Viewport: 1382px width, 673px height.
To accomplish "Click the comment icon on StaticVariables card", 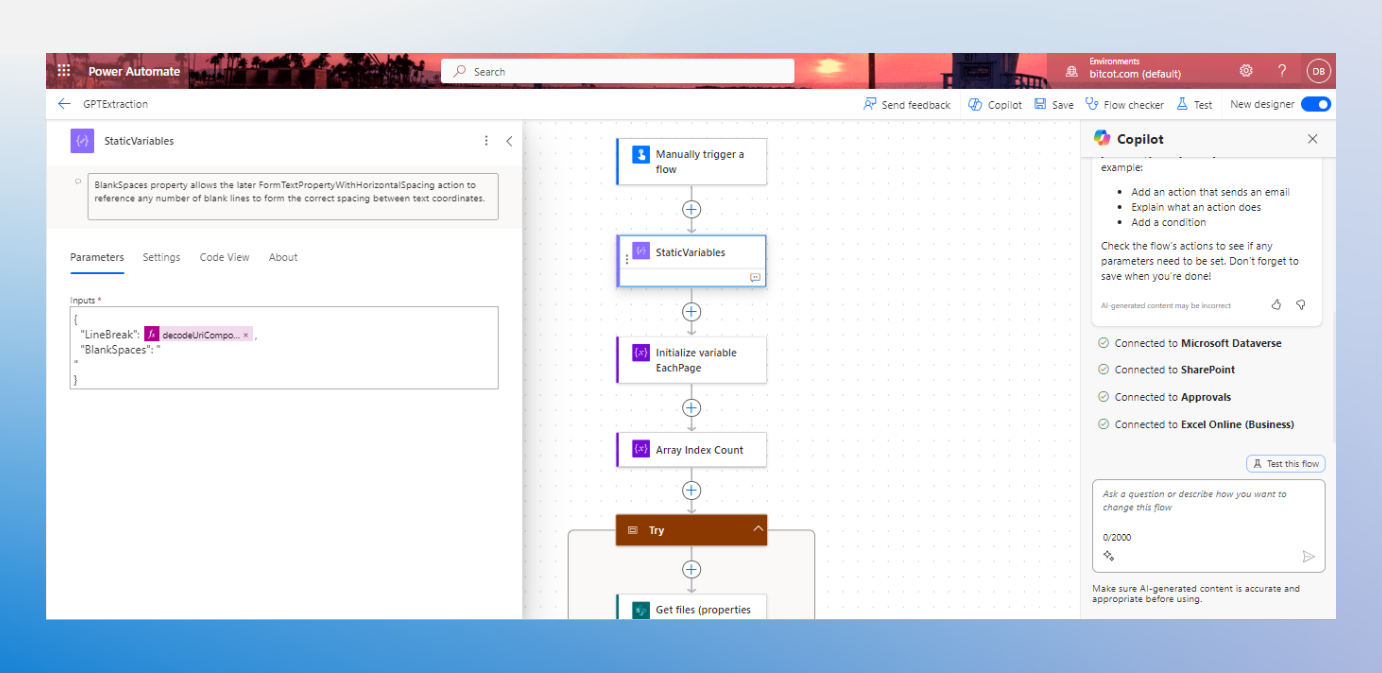I will tap(755, 277).
